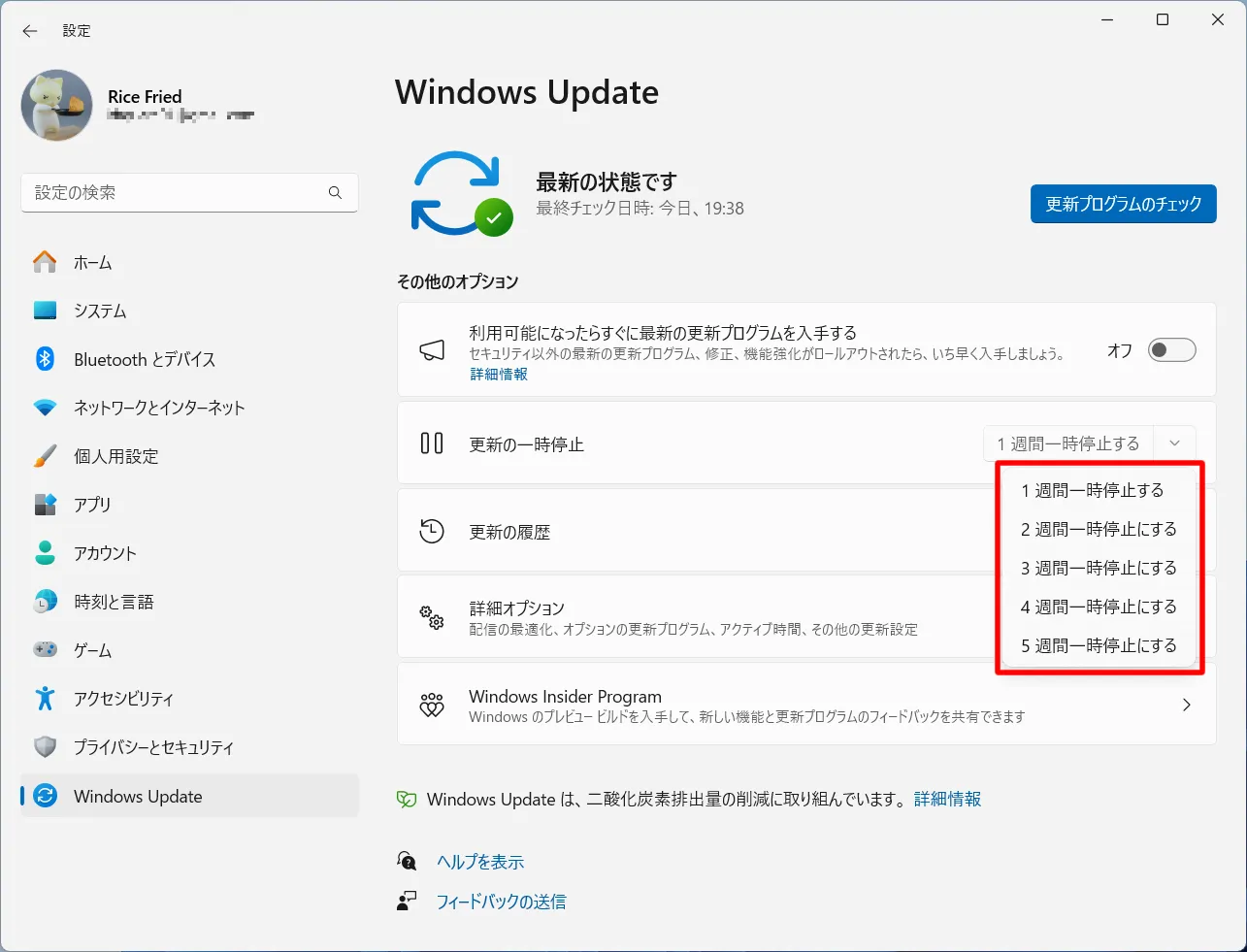
Task: Select Windows Update label in the sidebar
Action: (138, 797)
